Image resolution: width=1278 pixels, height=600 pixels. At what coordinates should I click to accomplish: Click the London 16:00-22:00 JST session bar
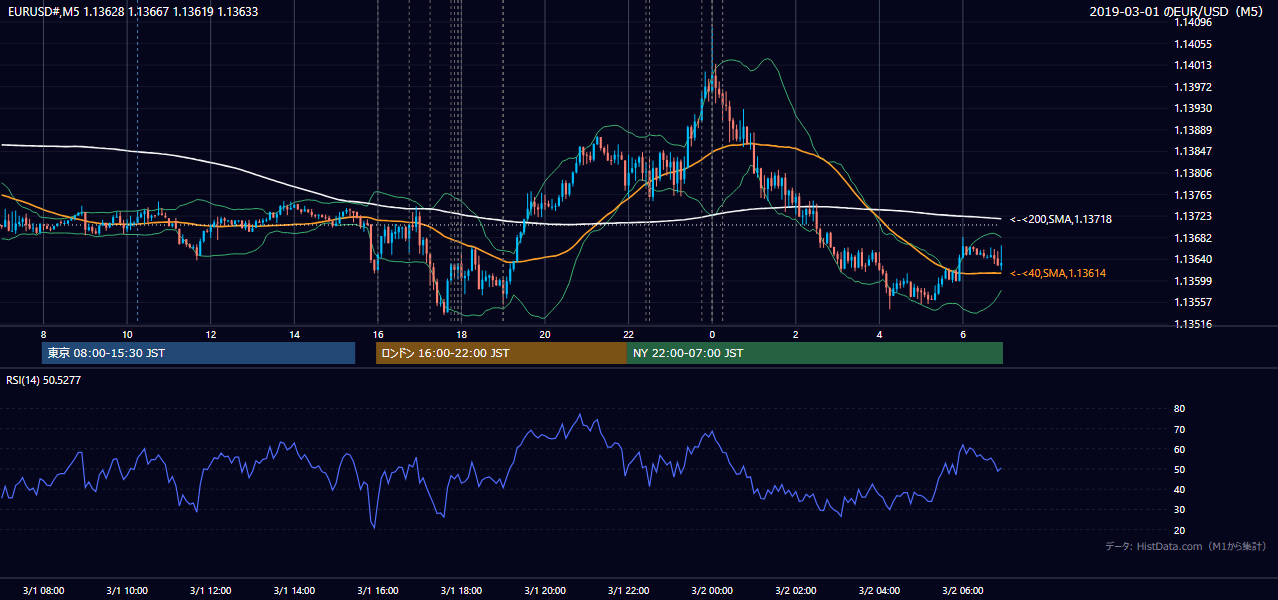pos(501,353)
